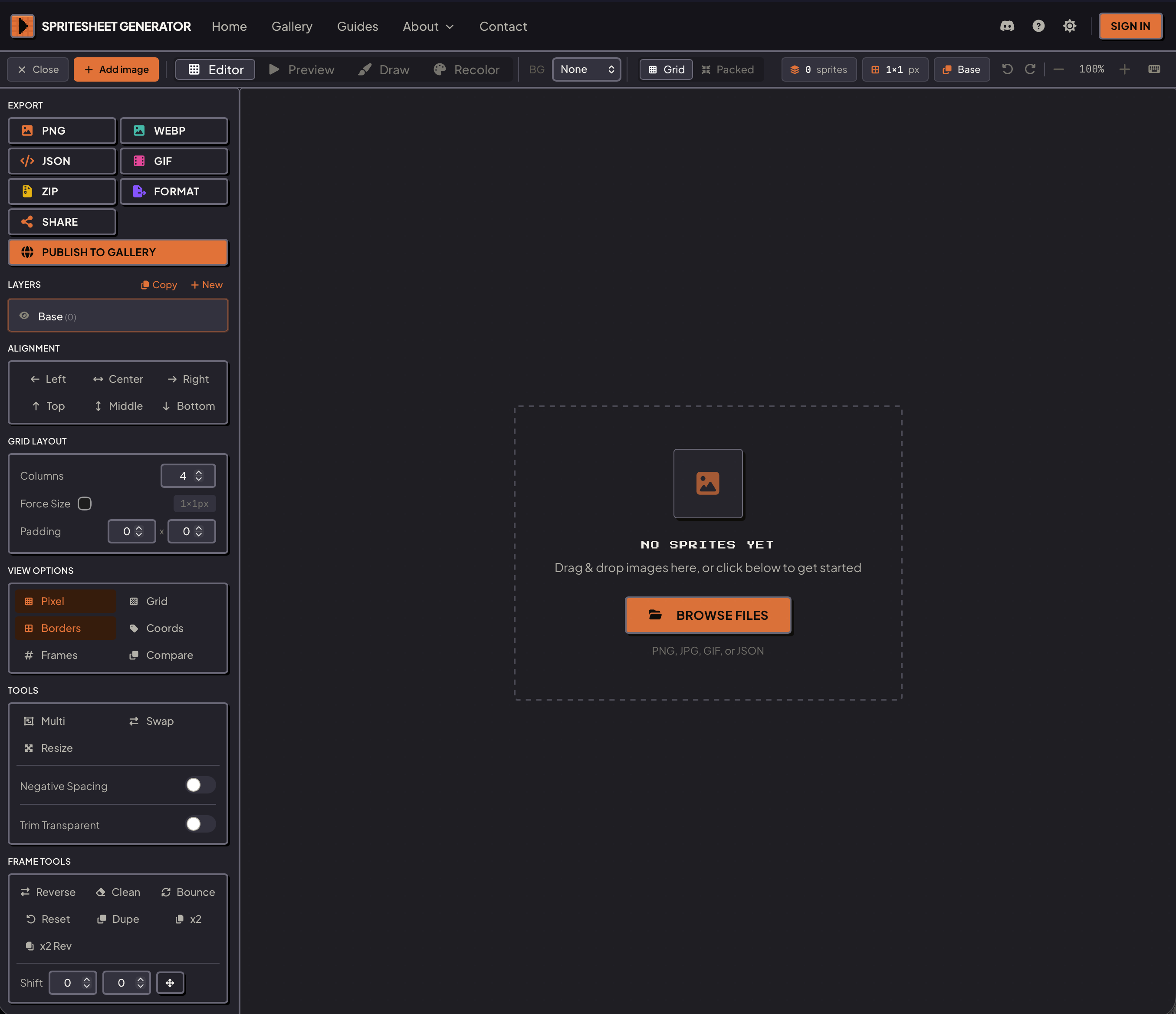
Task: Click the Browse Files button
Action: click(708, 615)
